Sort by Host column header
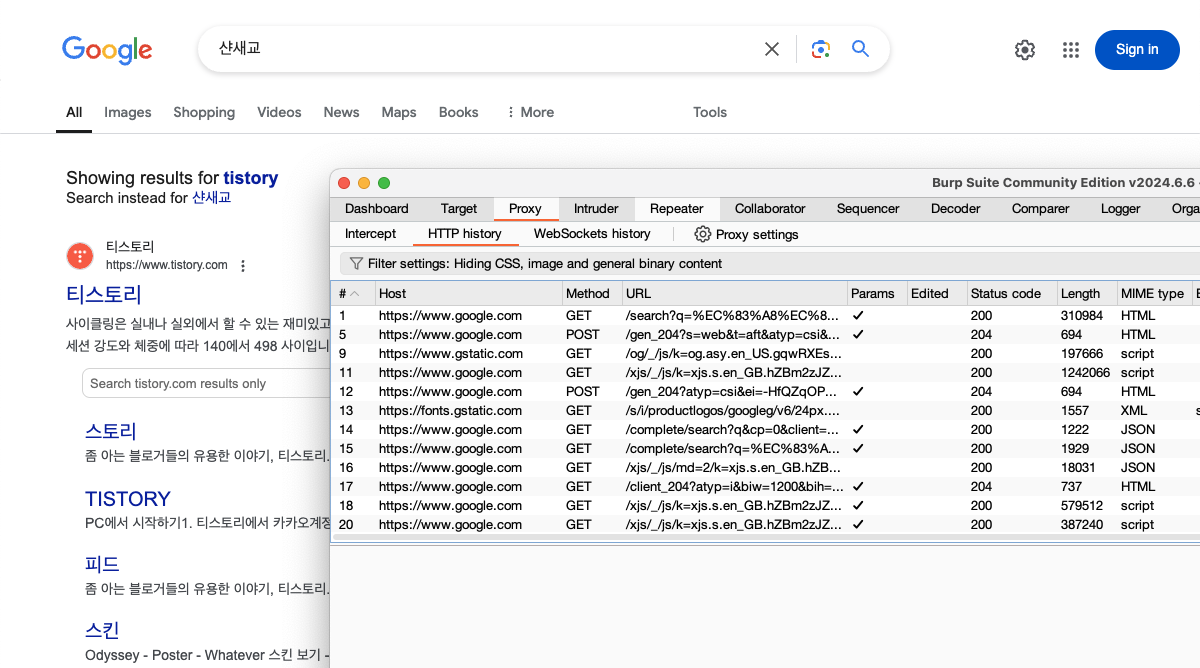Viewport: 1200px width, 668px height. click(468, 293)
